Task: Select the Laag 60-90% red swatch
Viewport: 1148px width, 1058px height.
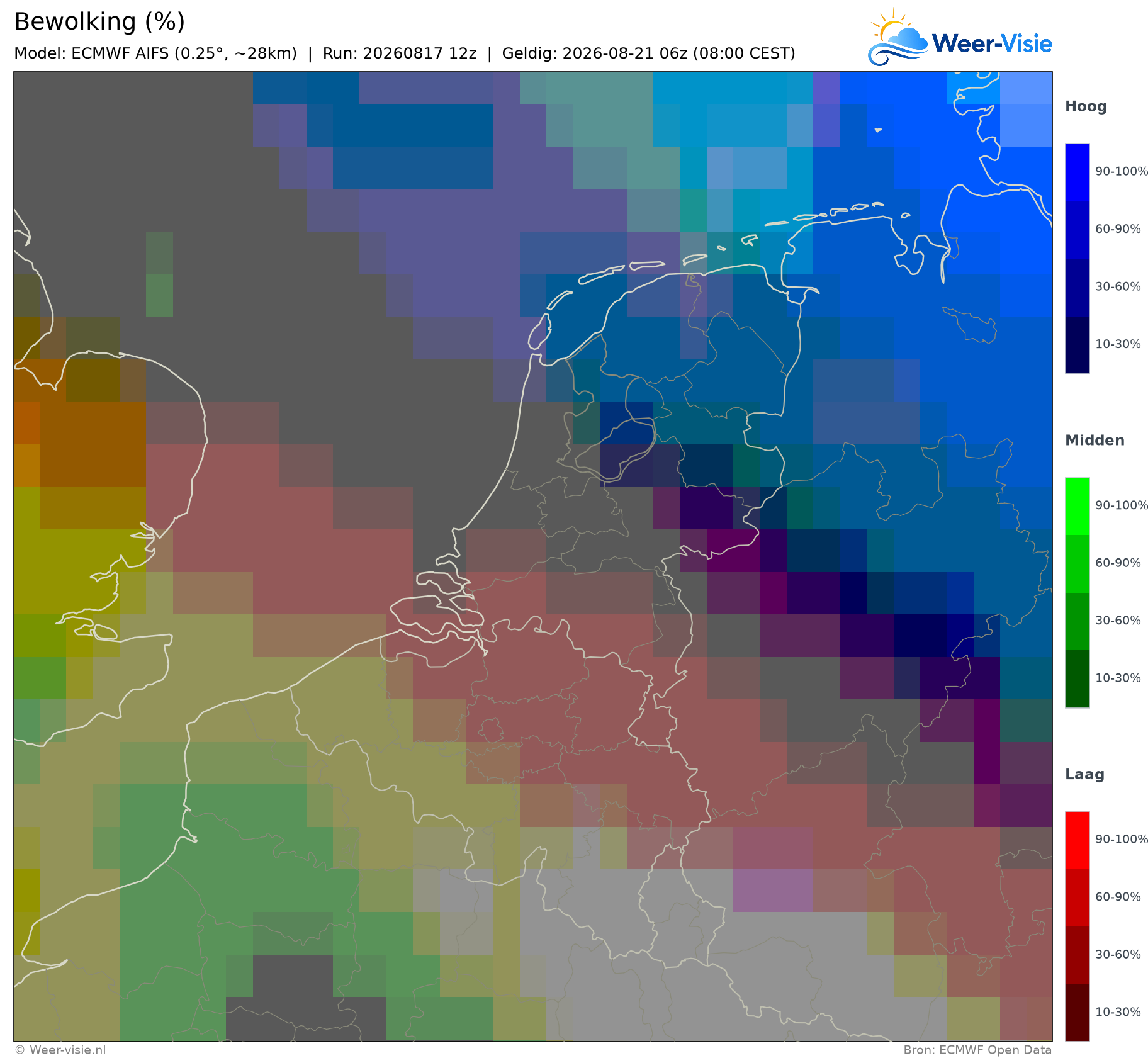Action: coord(1077,898)
